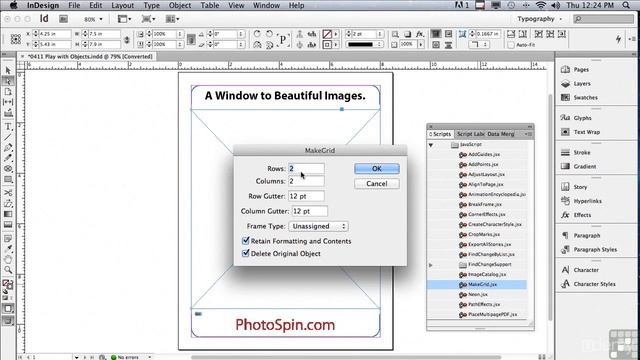This screenshot has width=640, height=360.
Task: Click the Columns input field
Action: point(306,181)
